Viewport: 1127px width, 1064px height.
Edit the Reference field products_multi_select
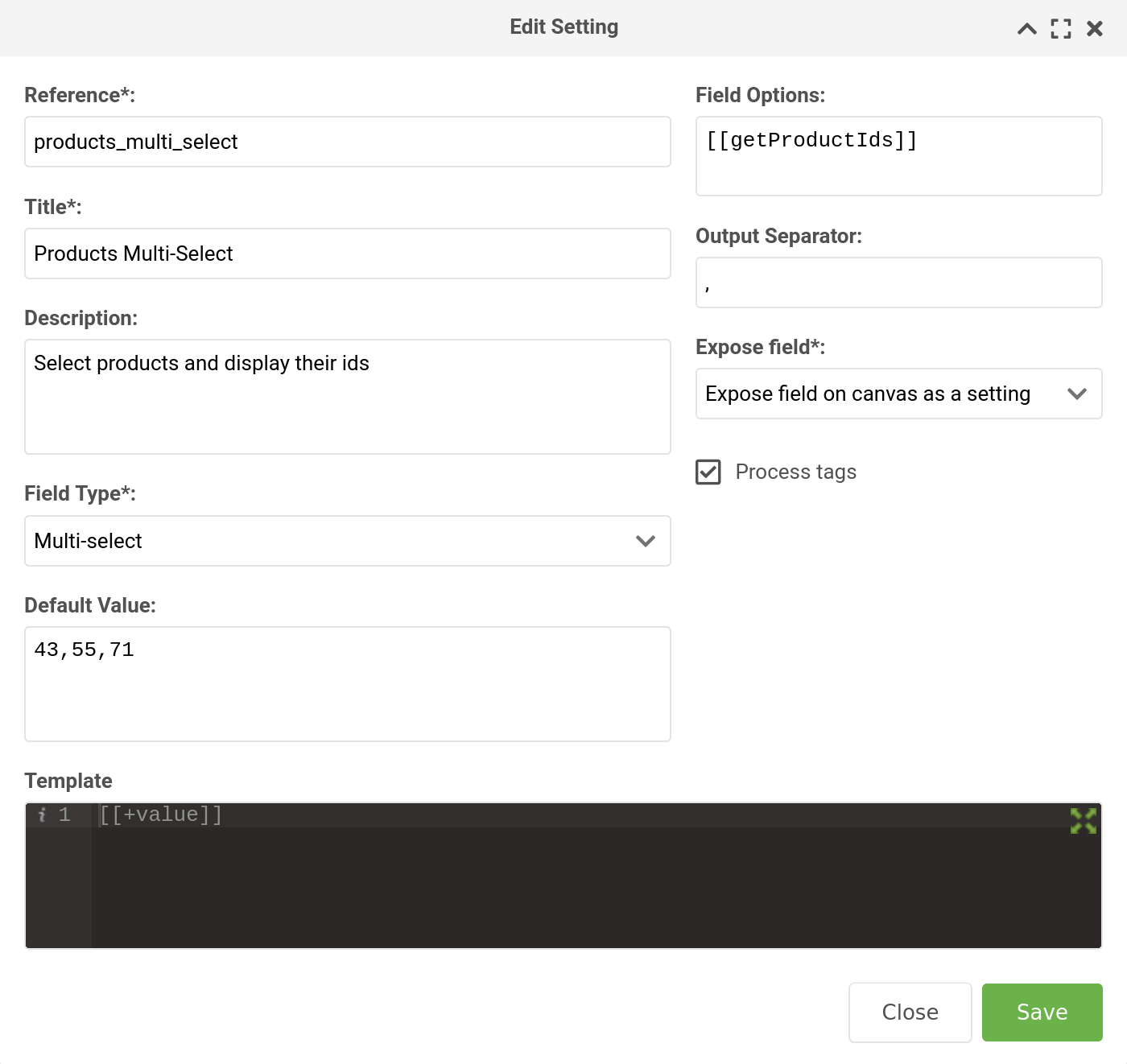point(347,142)
